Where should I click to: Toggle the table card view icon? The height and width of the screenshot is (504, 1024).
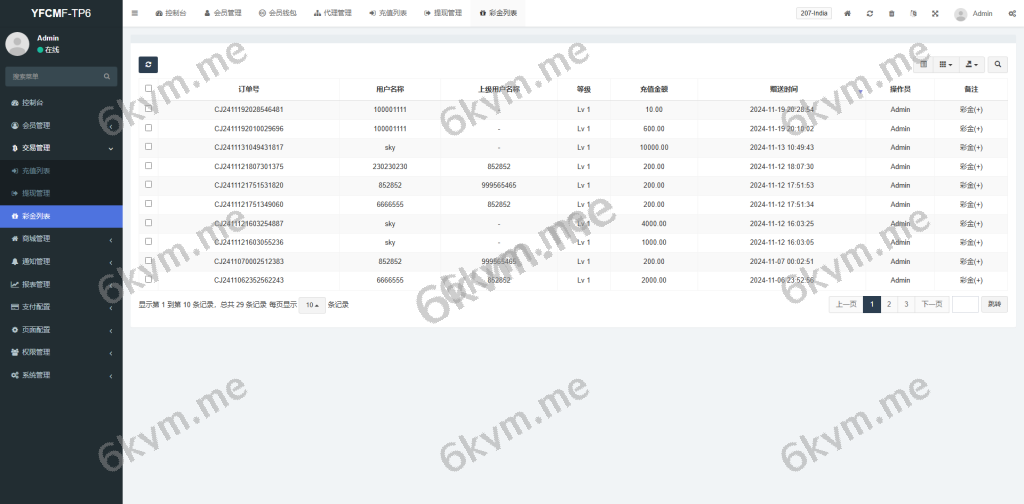(923, 64)
